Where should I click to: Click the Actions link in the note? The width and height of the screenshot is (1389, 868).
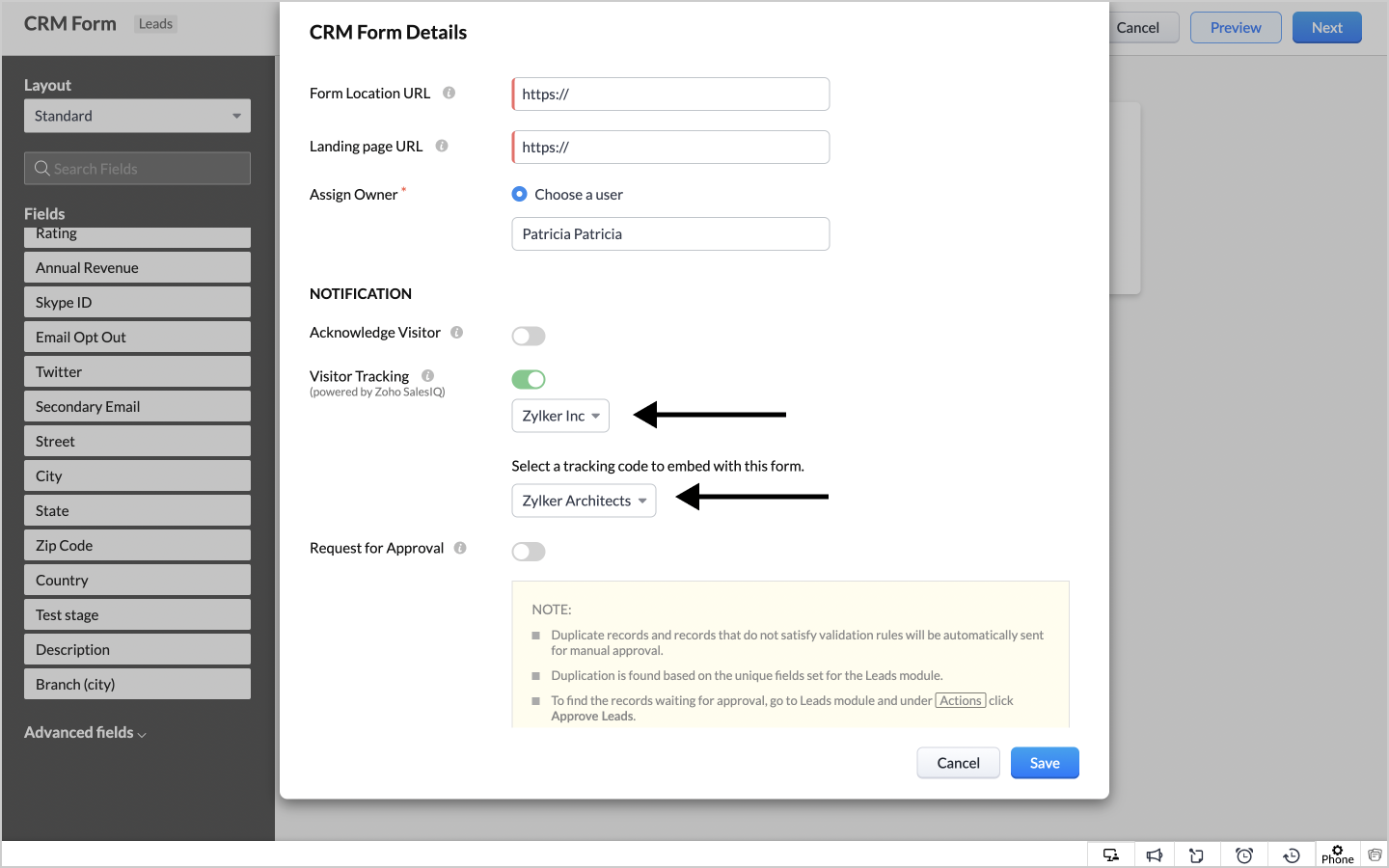[961, 701]
